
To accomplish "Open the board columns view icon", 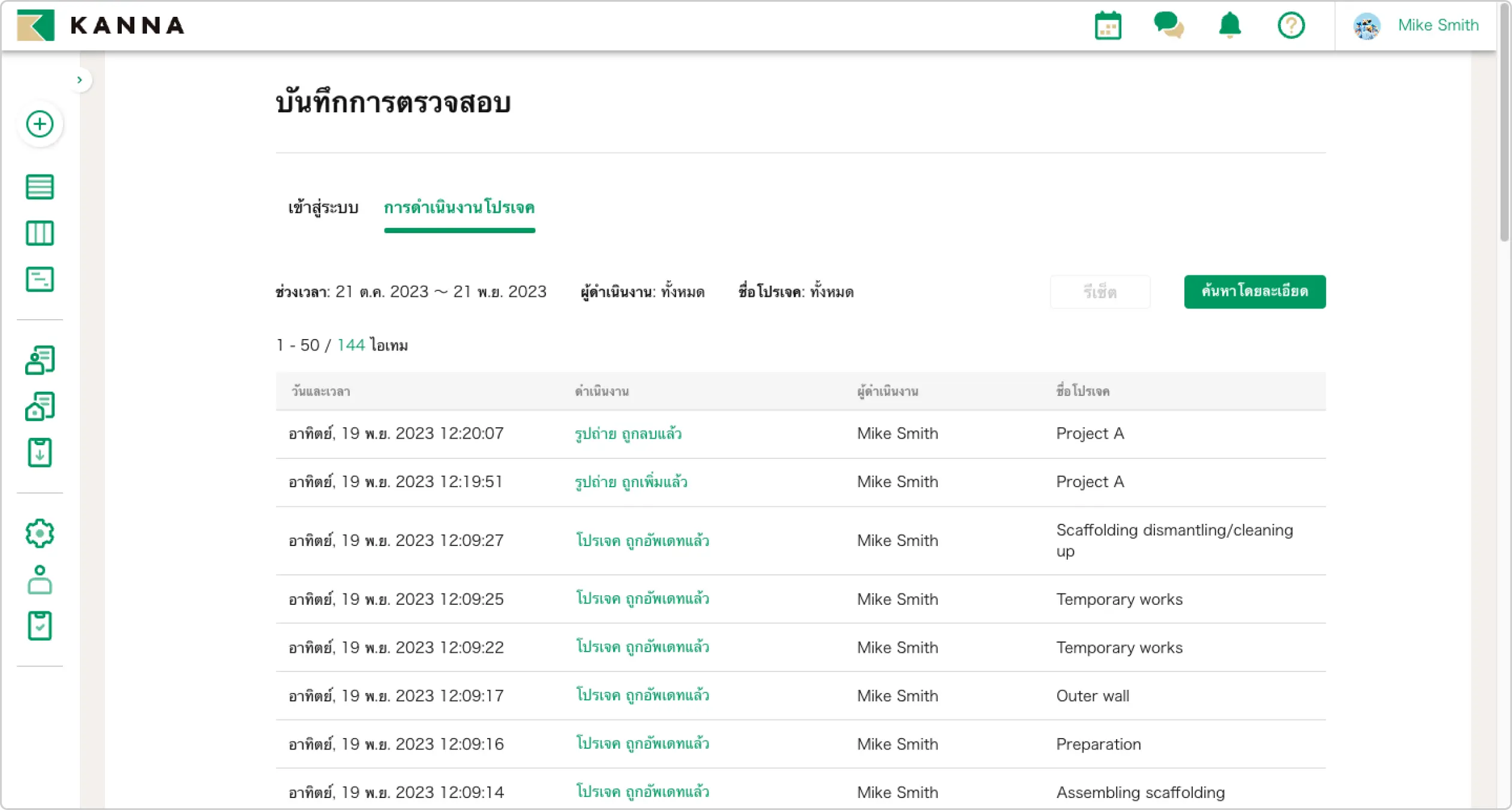I will pos(40,233).
